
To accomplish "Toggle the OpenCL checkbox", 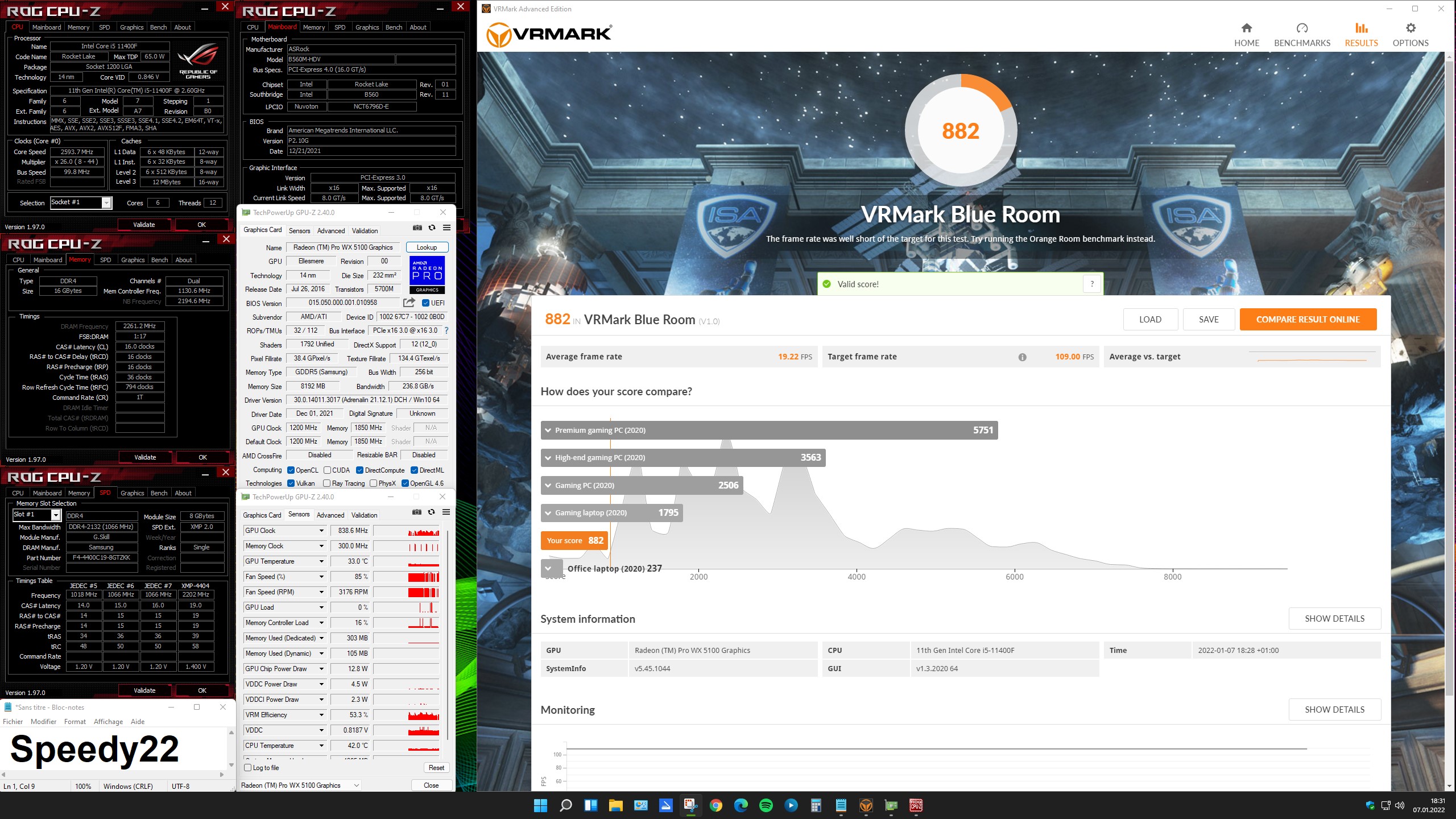I will [291, 470].
